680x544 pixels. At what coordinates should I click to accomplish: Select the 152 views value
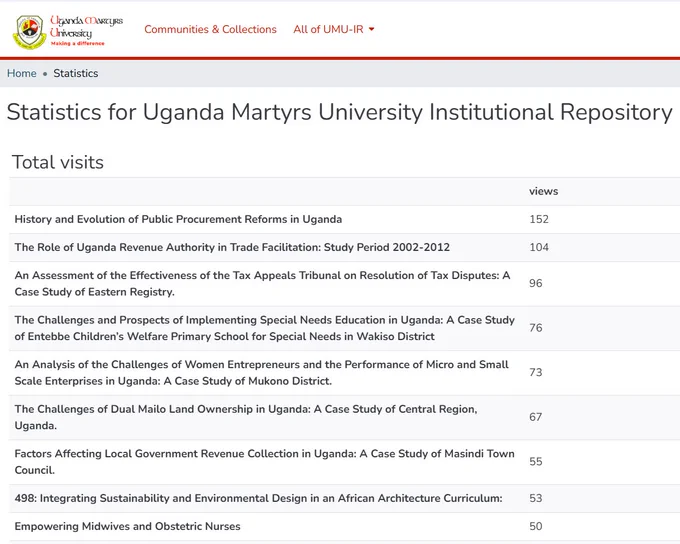click(x=539, y=219)
